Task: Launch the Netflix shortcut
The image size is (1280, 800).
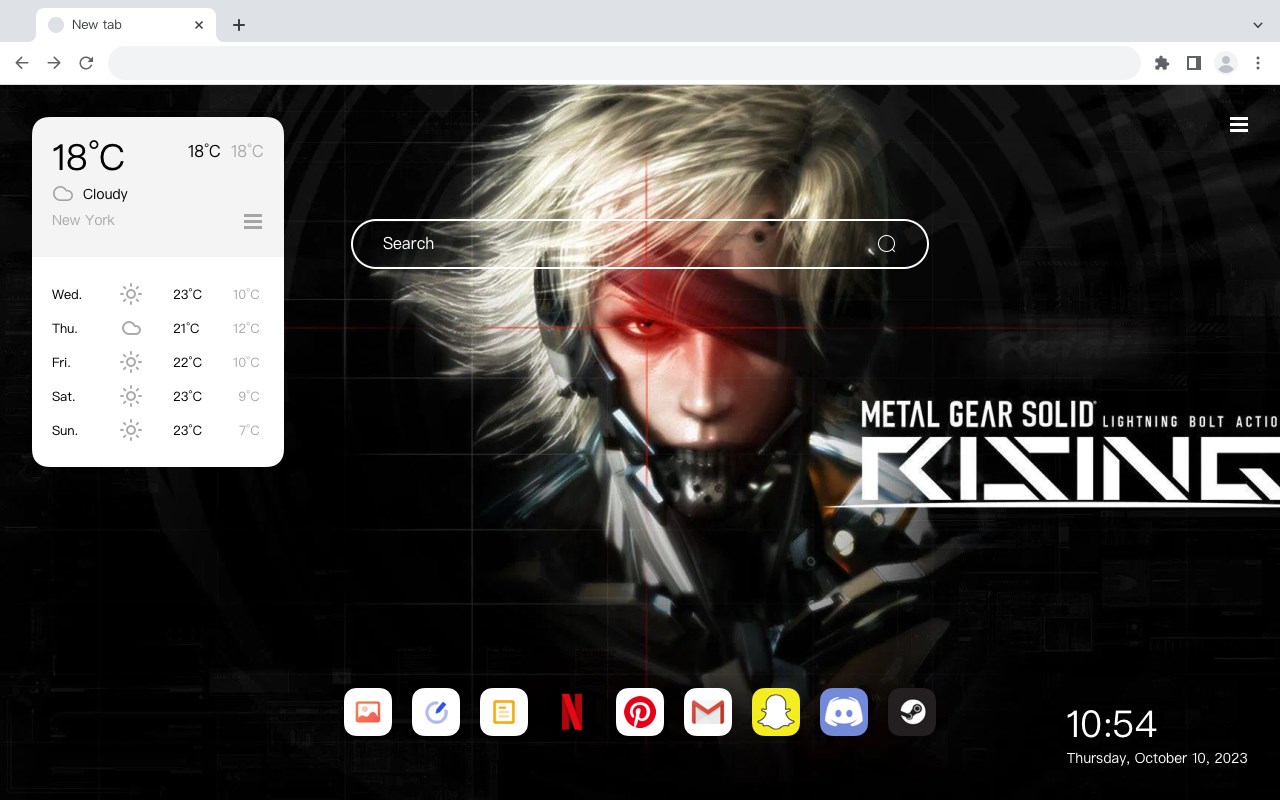Action: tap(572, 712)
